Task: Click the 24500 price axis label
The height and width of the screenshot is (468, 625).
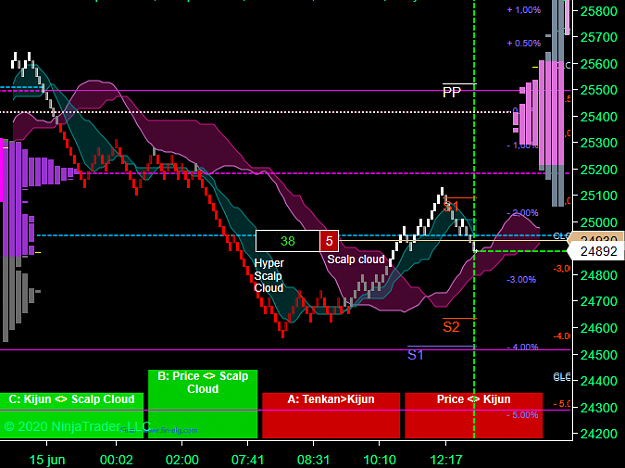Action: coord(599,354)
